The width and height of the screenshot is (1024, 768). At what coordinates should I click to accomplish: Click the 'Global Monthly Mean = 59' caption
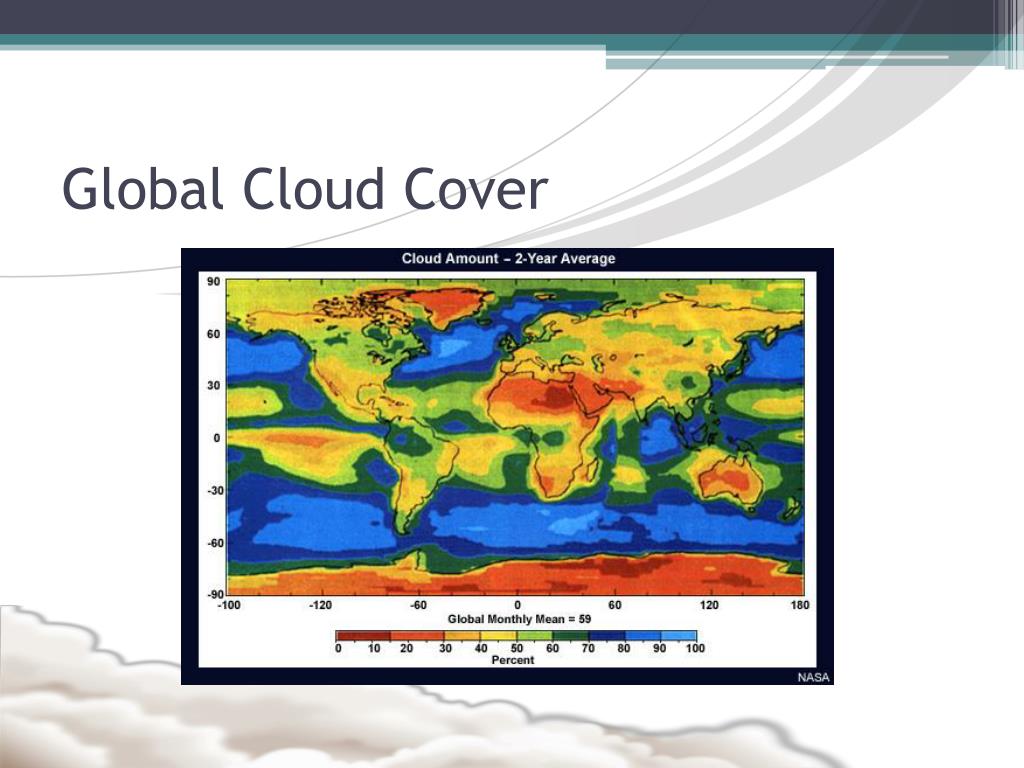[x=519, y=619]
